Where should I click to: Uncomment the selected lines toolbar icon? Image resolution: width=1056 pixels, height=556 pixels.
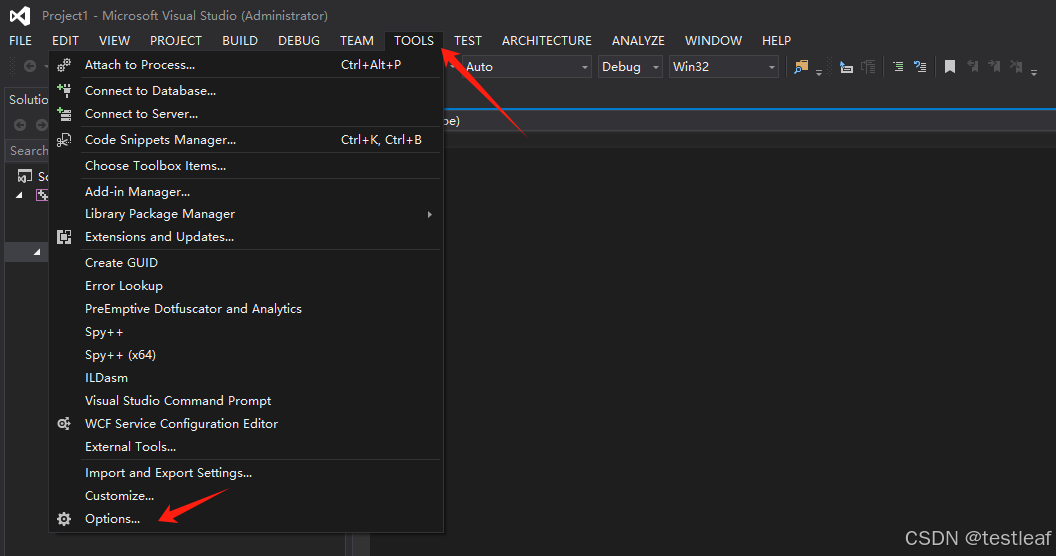(920, 67)
